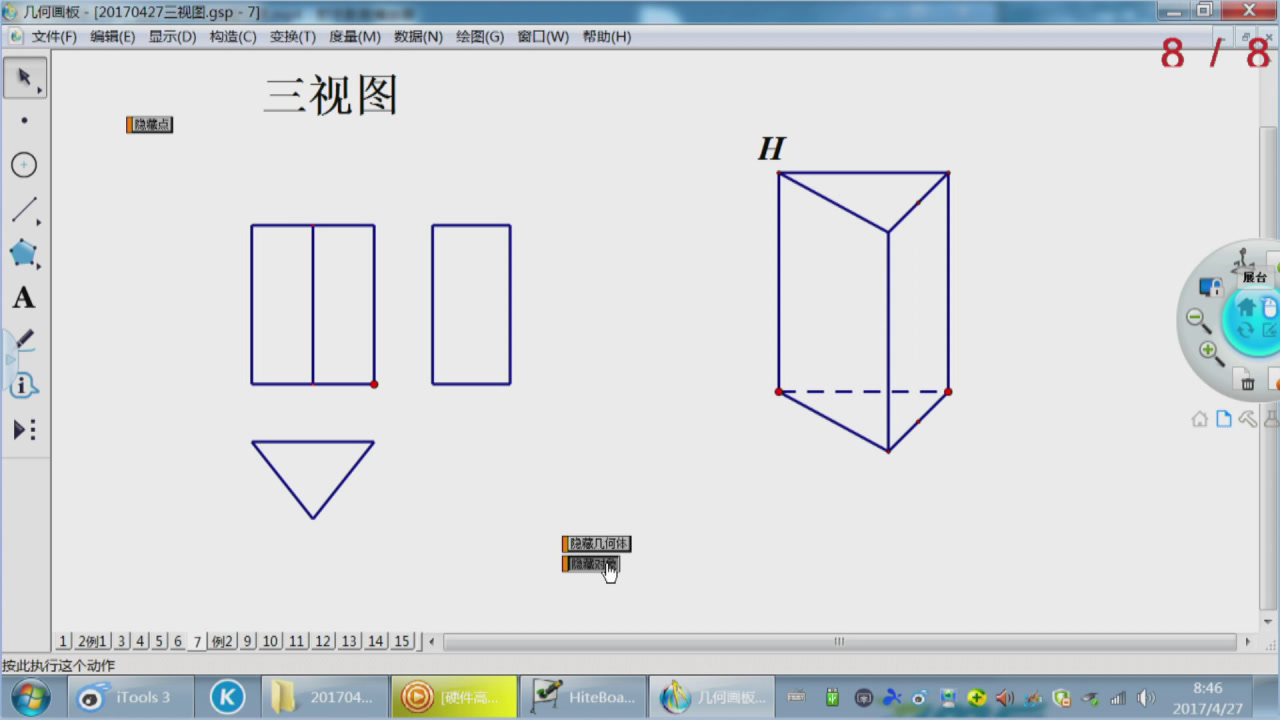Click the horizontal scrollbar thumb
This screenshot has height=720, width=1280.
click(839, 642)
